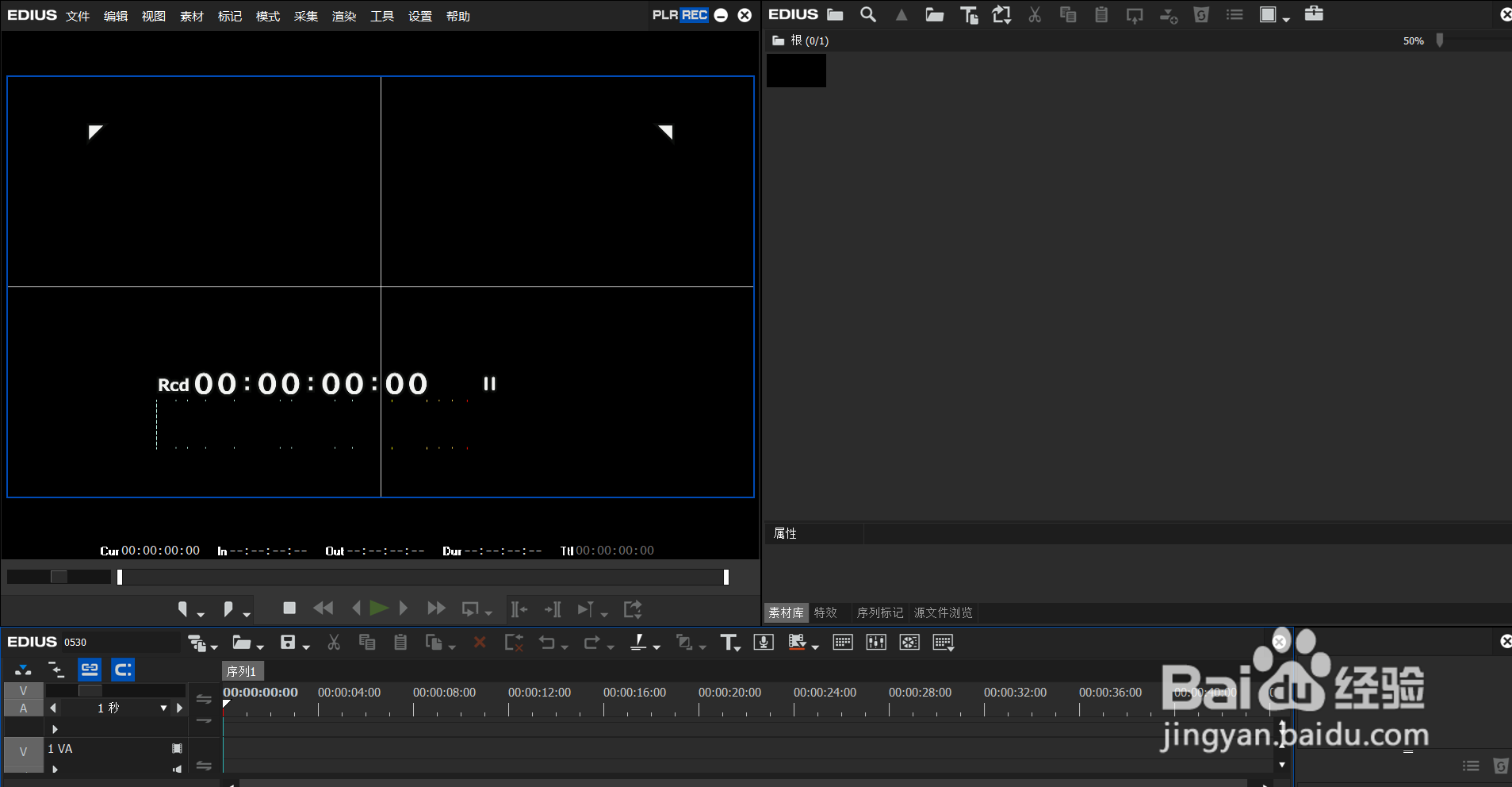Open the bin tools briefcase icon
Viewport: 1512px width, 787px height.
1314,13
